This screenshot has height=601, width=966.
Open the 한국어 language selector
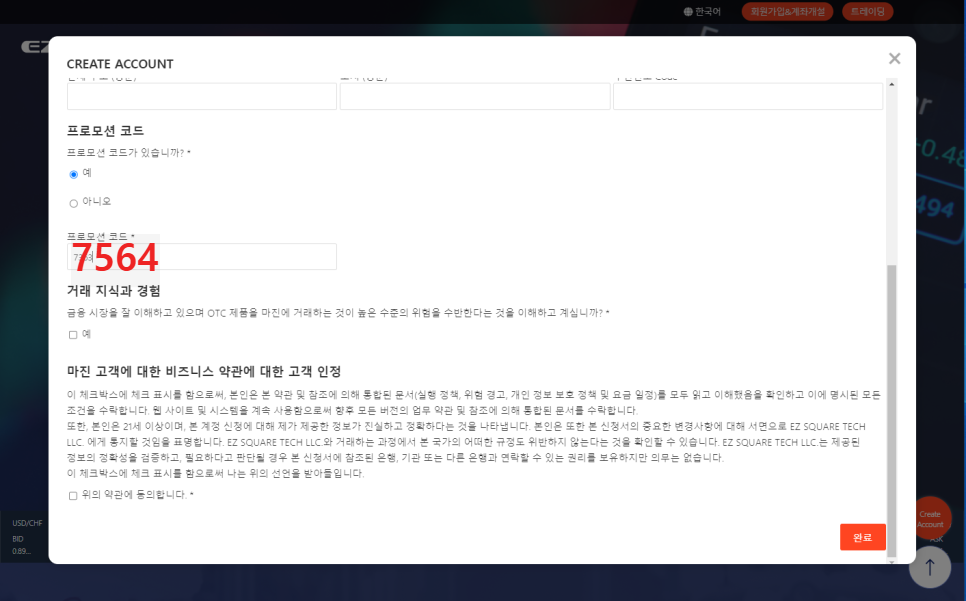(702, 12)
